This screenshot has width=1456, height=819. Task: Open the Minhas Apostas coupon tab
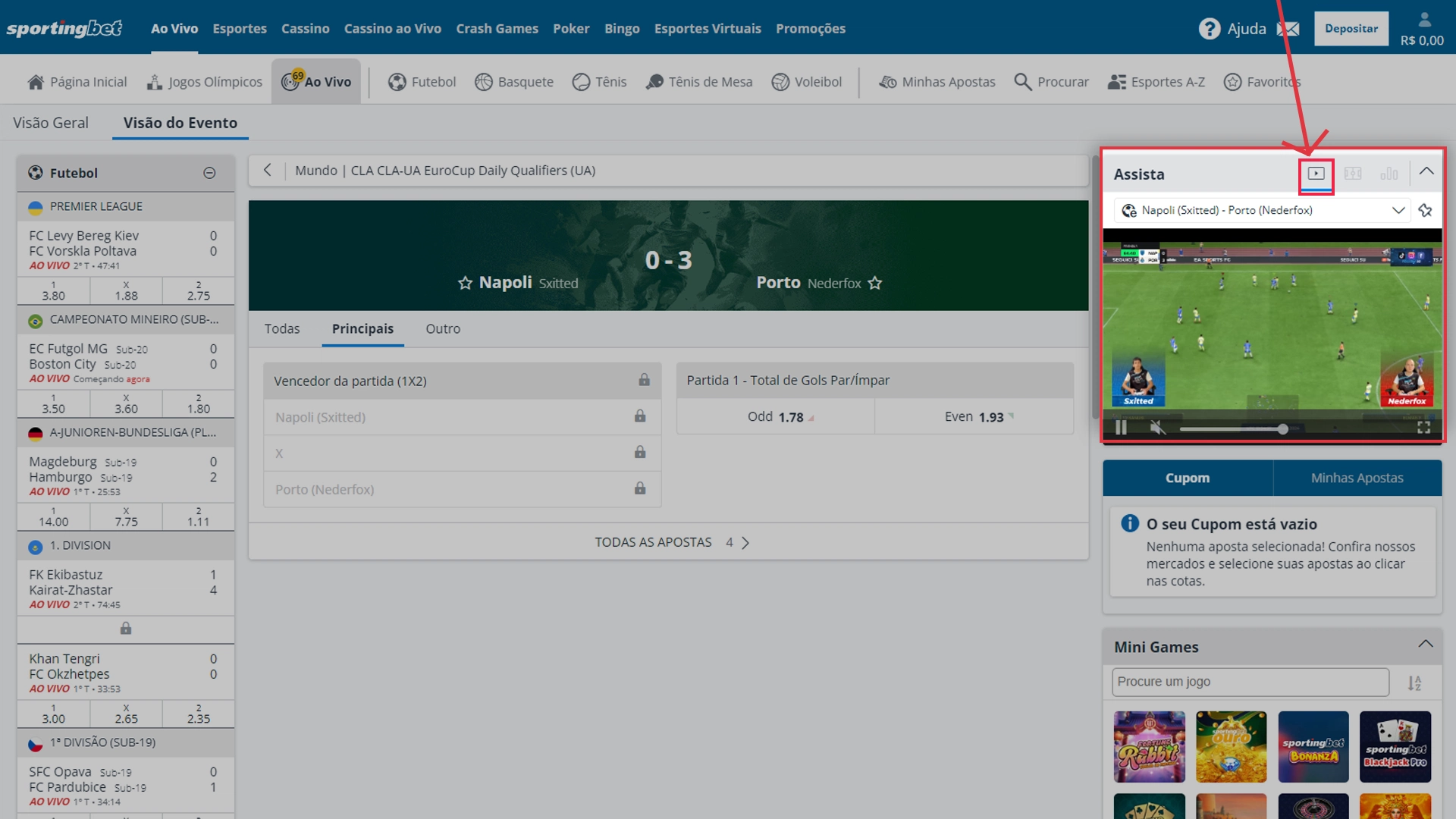[1357, 478]
